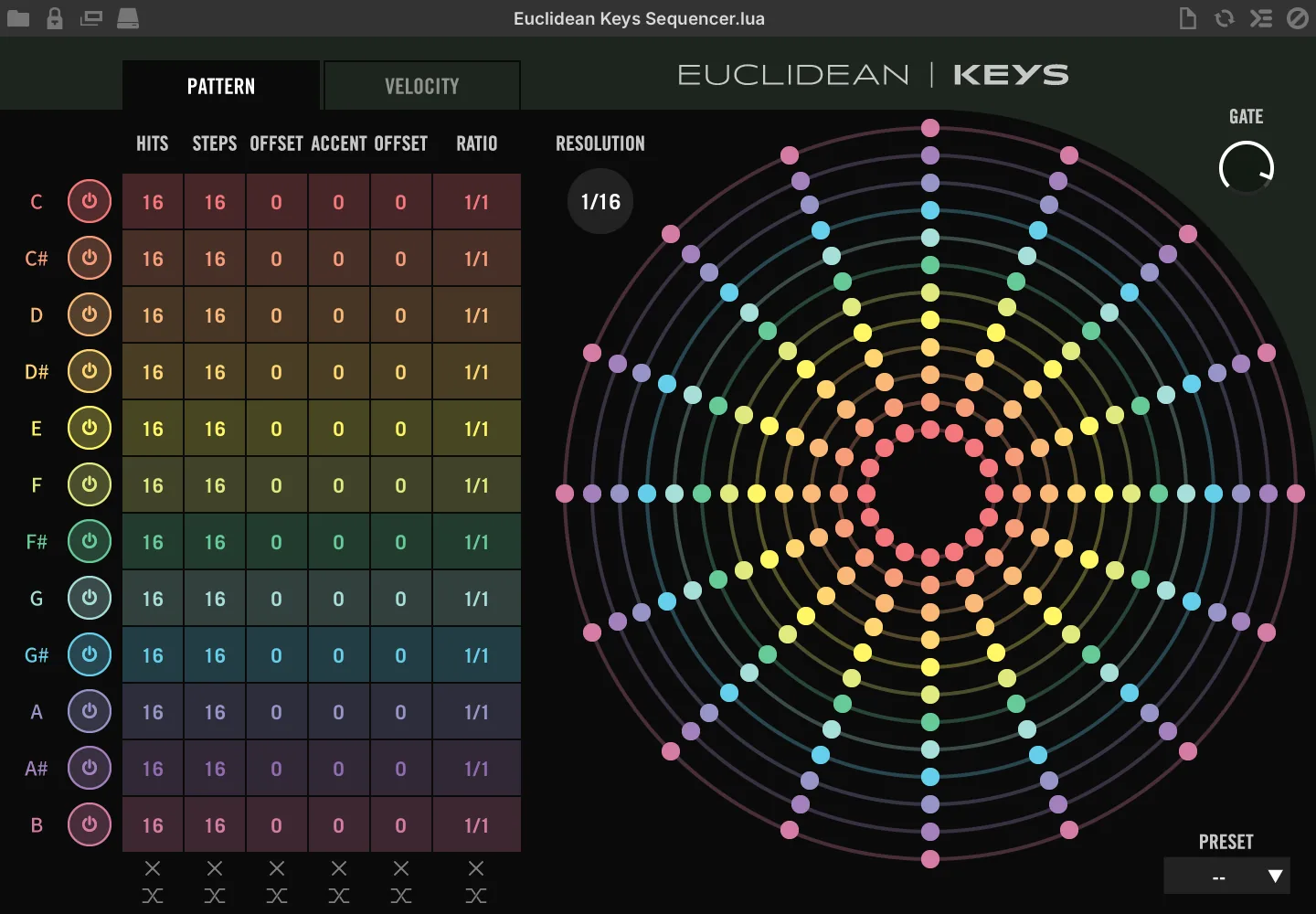Toggle the A# note power button
The width and height of the screenshot is (1316, 914).
90,768
